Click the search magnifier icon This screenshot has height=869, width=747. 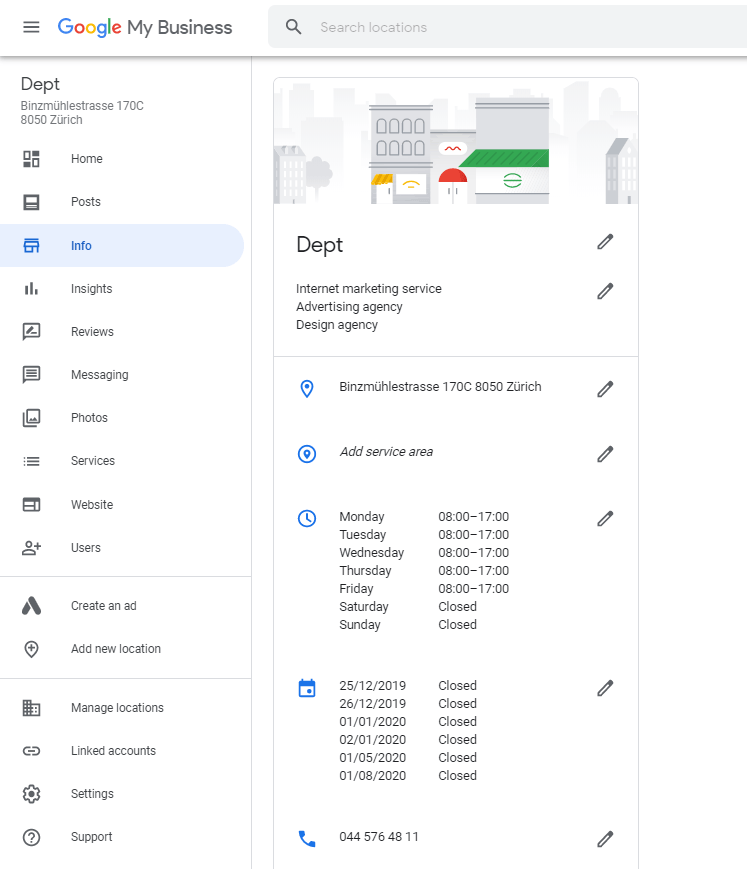tap(294, 27)
